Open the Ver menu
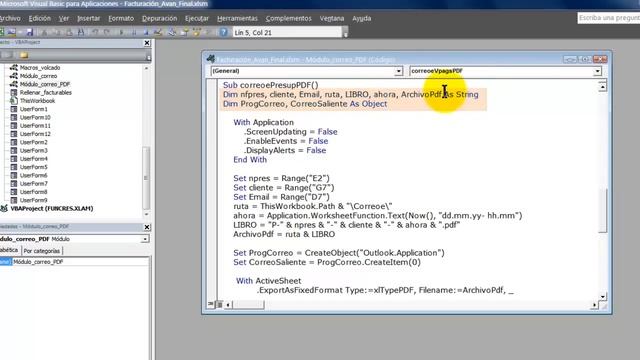Image resolution: width=640 pixels, height=360 pixels. pyautogui.click(x=64, y=18)
